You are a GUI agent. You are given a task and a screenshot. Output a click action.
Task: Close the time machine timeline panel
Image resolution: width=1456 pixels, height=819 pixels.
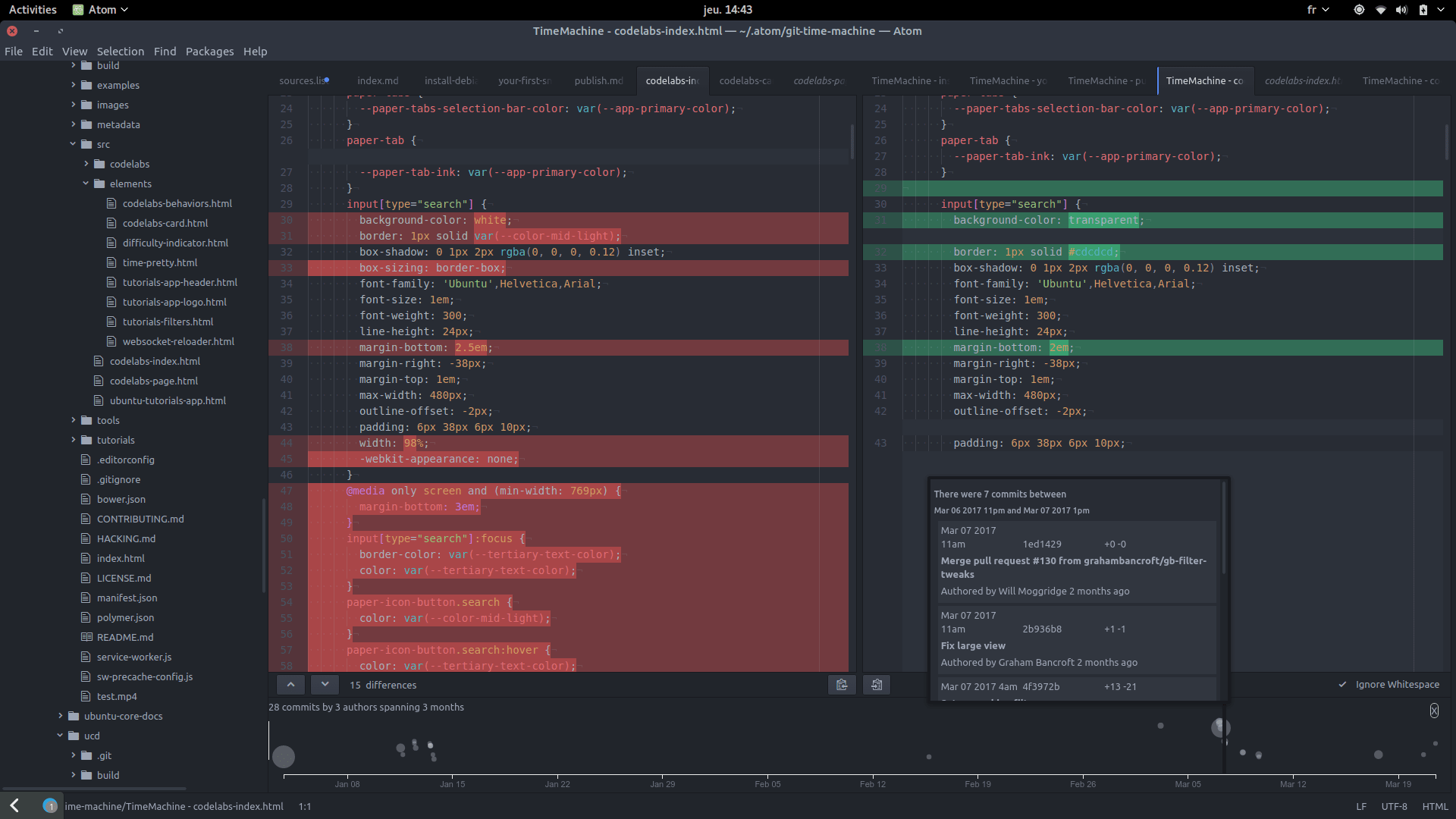pyautogui.click(x=1433, y=711)
